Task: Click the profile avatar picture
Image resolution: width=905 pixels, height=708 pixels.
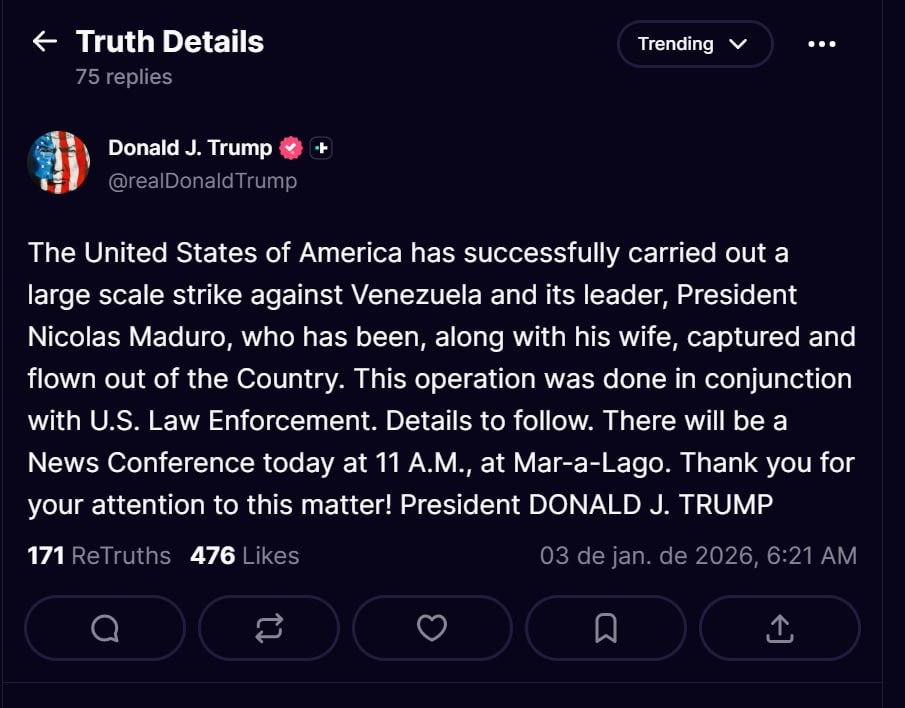Action: tap(59, 162)
